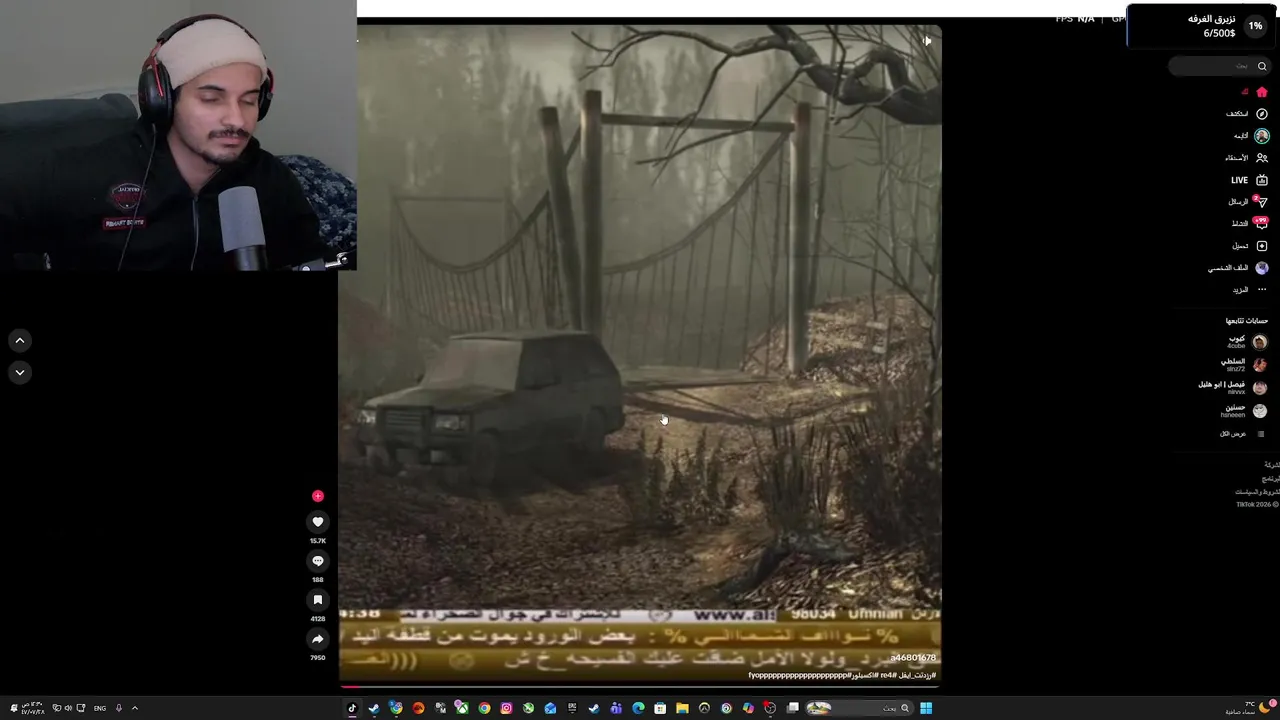Click the video progress bar at the bottom
The image size is (1280, 720).
tap(640, 686)
